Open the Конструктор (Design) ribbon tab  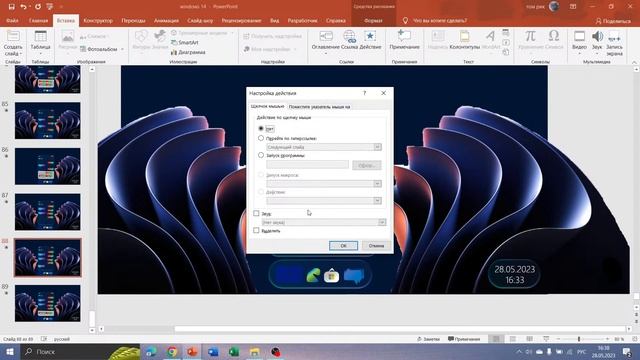pyautogui.click(x=98, y=20)
